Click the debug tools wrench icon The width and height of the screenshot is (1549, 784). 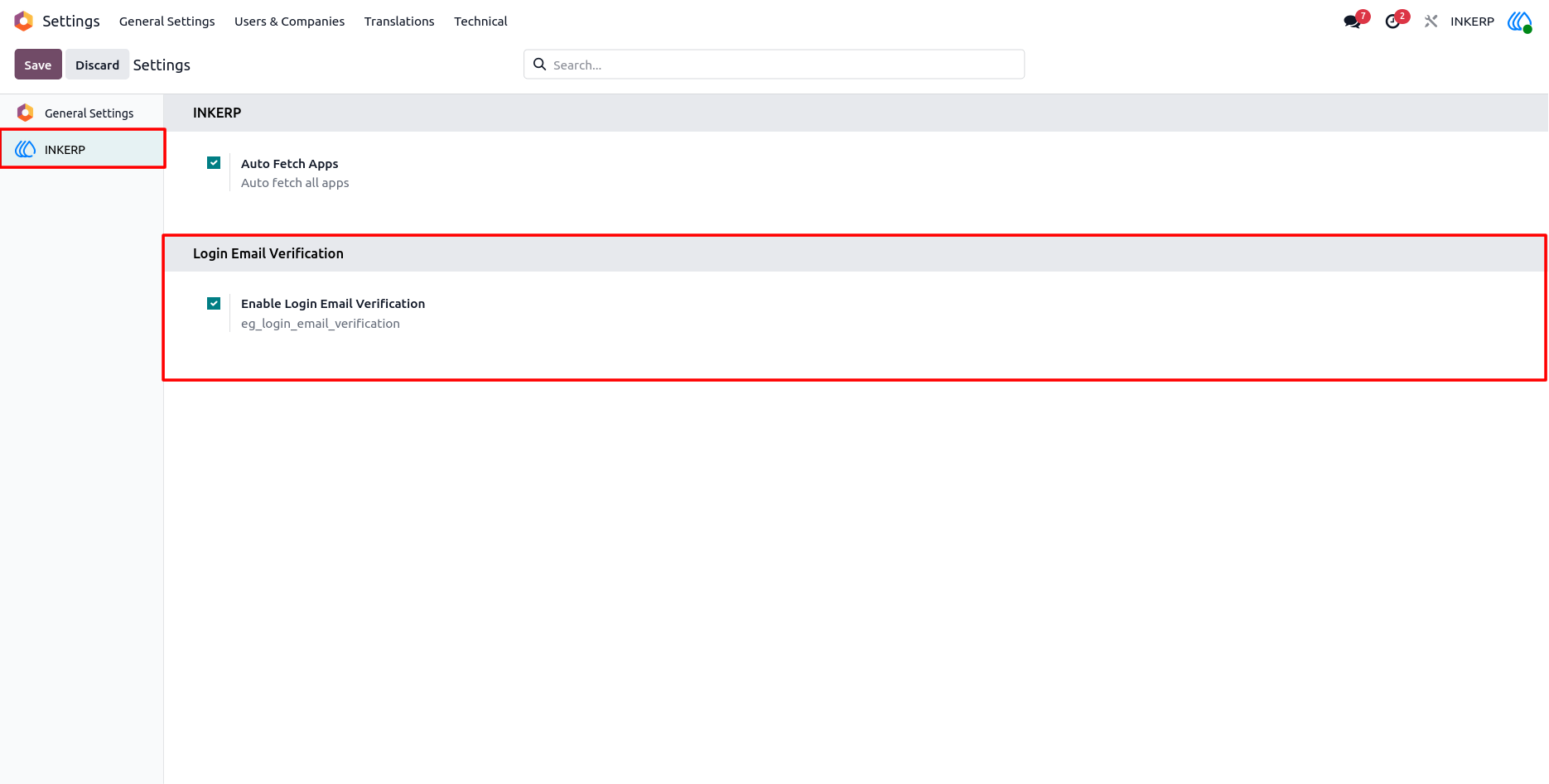tap(1431, 22)
